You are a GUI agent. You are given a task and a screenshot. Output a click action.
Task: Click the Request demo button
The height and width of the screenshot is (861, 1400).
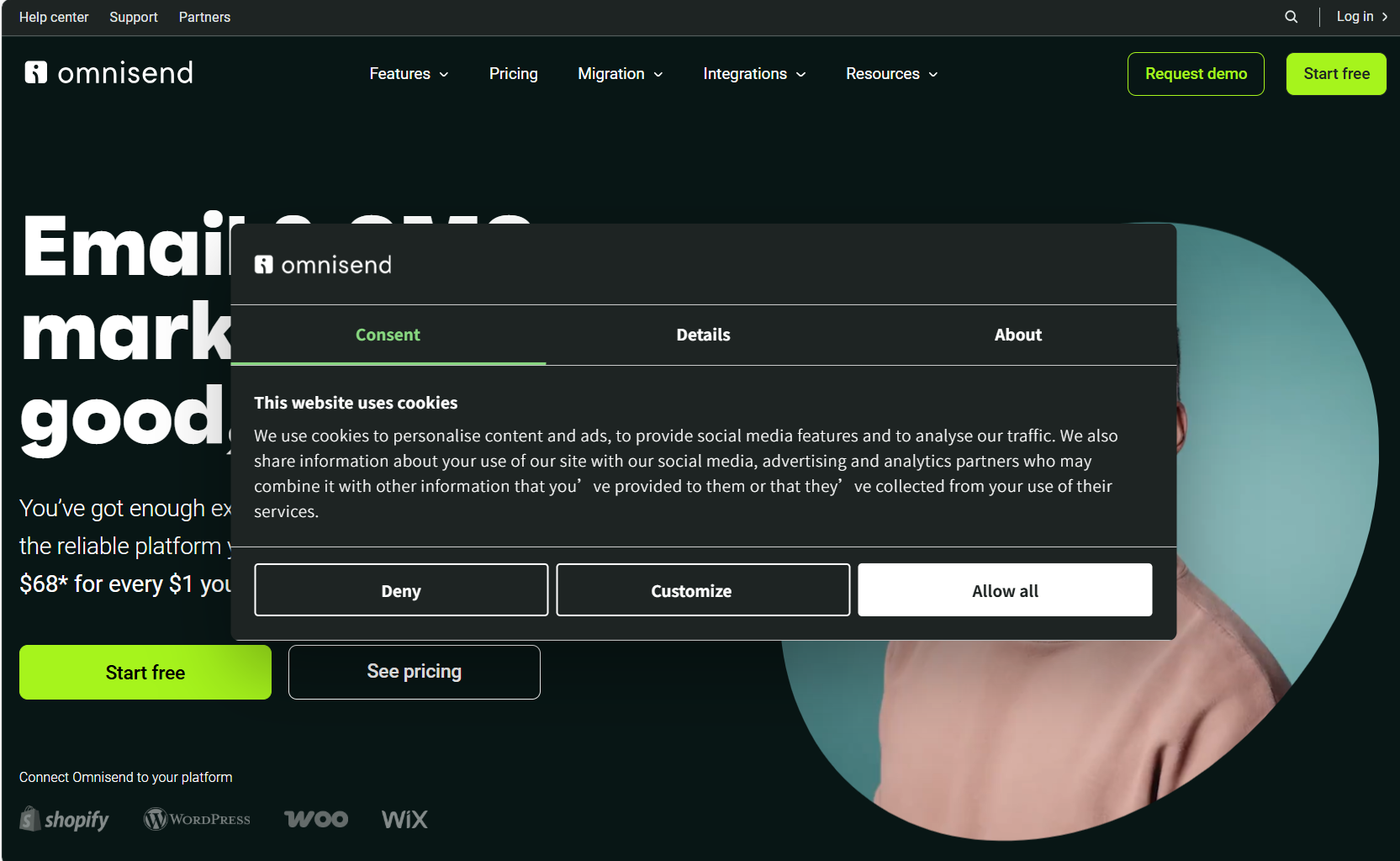[x=1196, y=74]
